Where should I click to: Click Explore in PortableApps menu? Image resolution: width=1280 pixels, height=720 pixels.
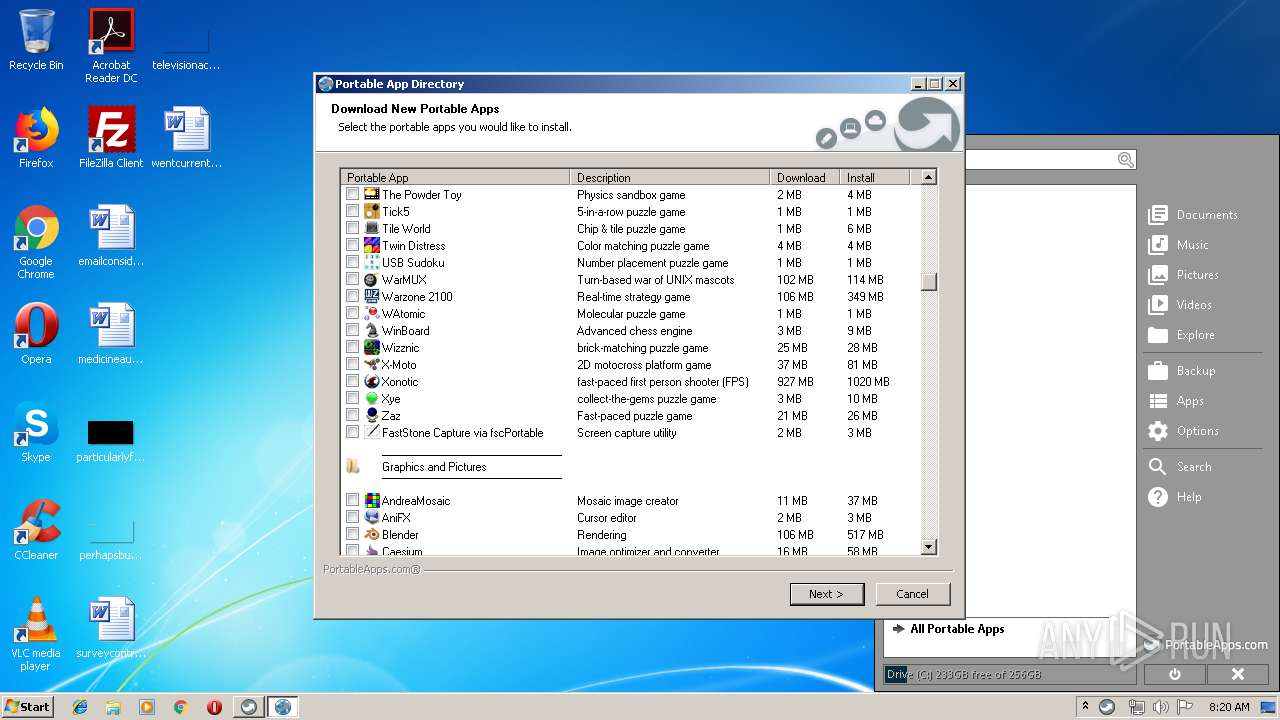(x=1181, y=335)
